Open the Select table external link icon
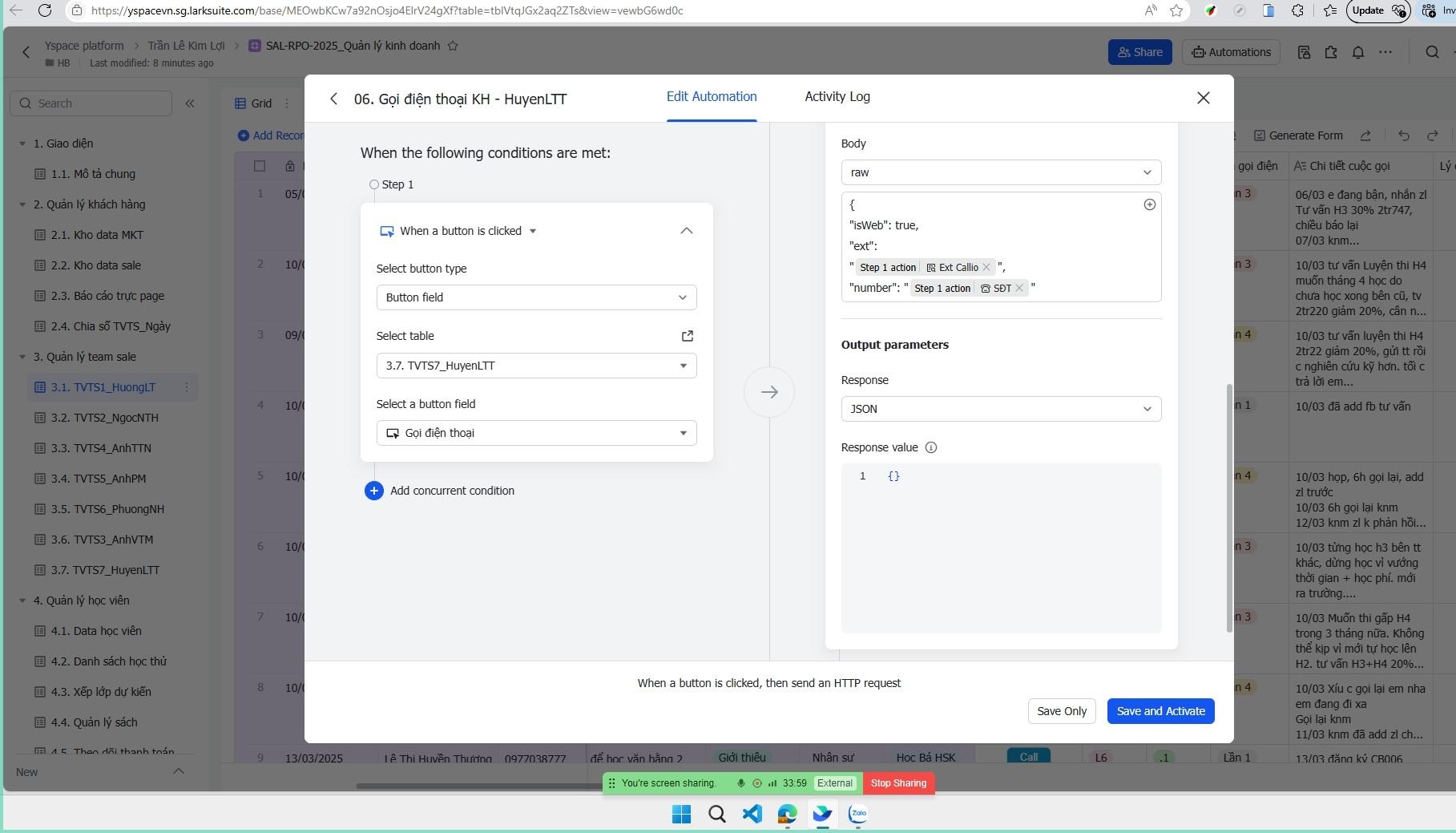This screenshot has width=1456, height=833. (687, 336)
